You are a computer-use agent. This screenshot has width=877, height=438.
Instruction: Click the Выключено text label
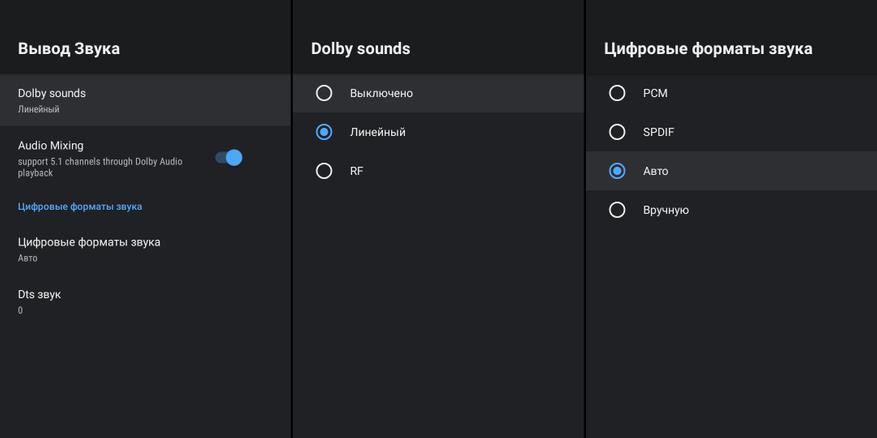381,93
